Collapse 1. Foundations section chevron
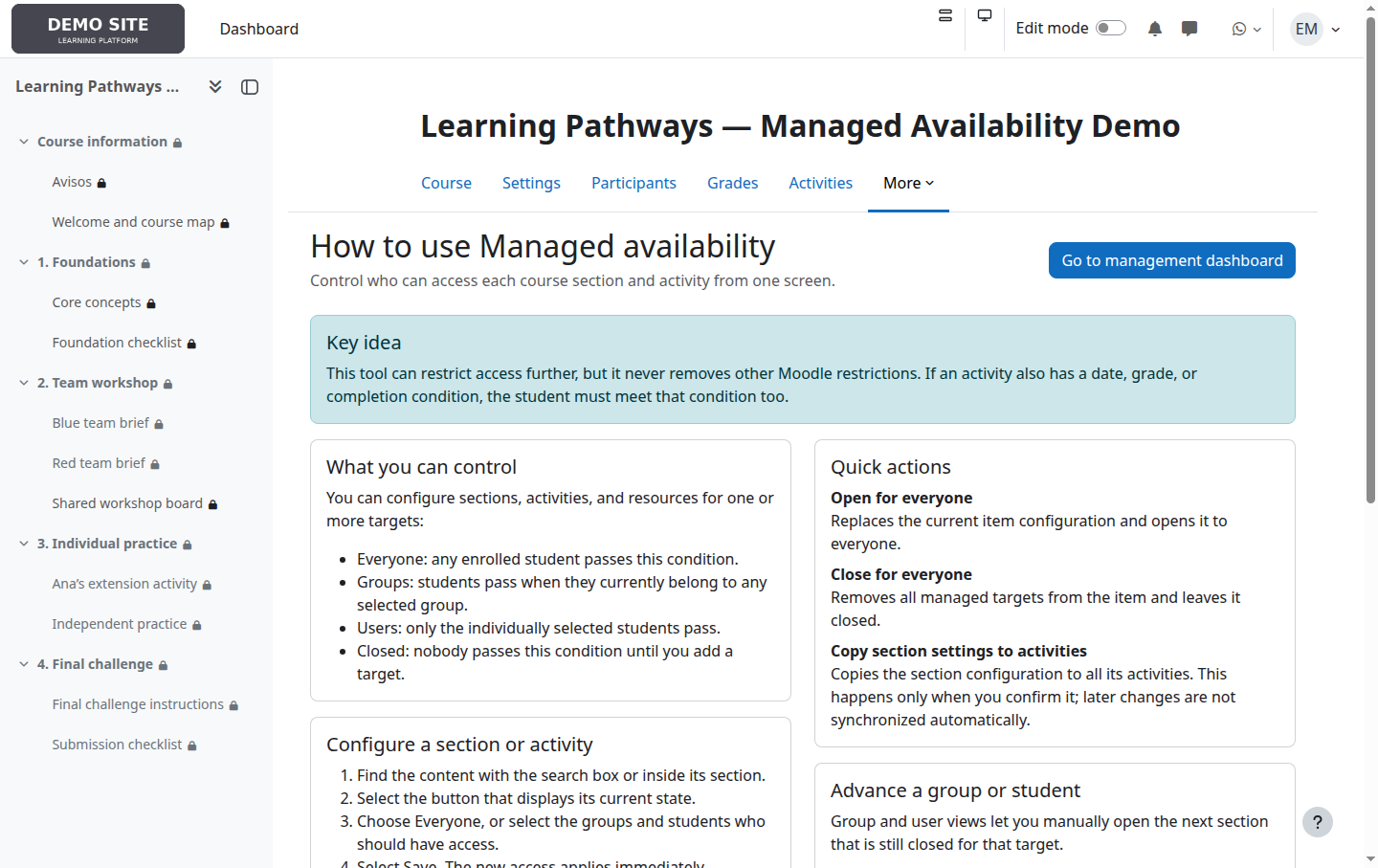Screen dimensions: 1378x868 coord(24,262)
